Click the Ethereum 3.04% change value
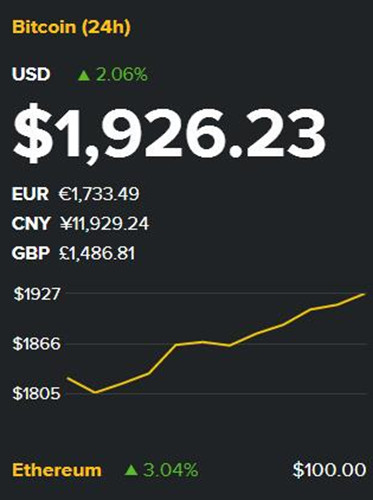 pos(171,470)
